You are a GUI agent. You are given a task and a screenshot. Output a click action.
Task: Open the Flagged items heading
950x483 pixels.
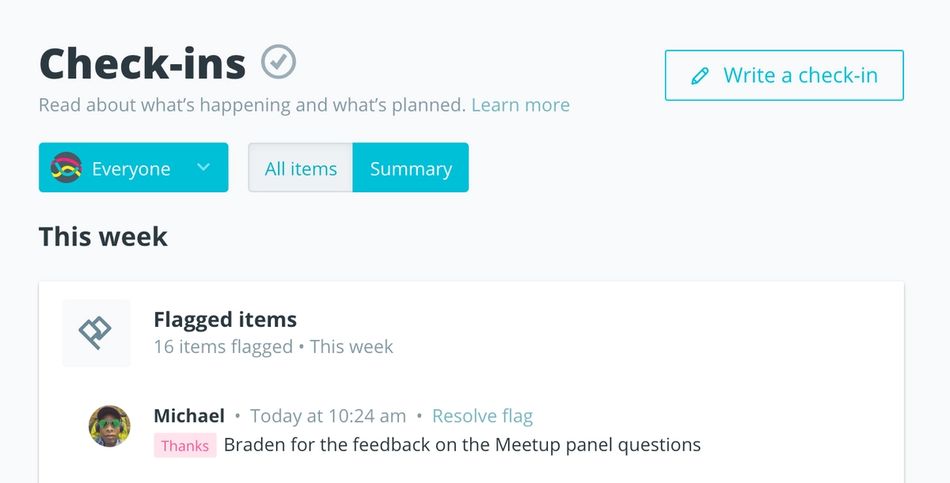tap(225, 320)
